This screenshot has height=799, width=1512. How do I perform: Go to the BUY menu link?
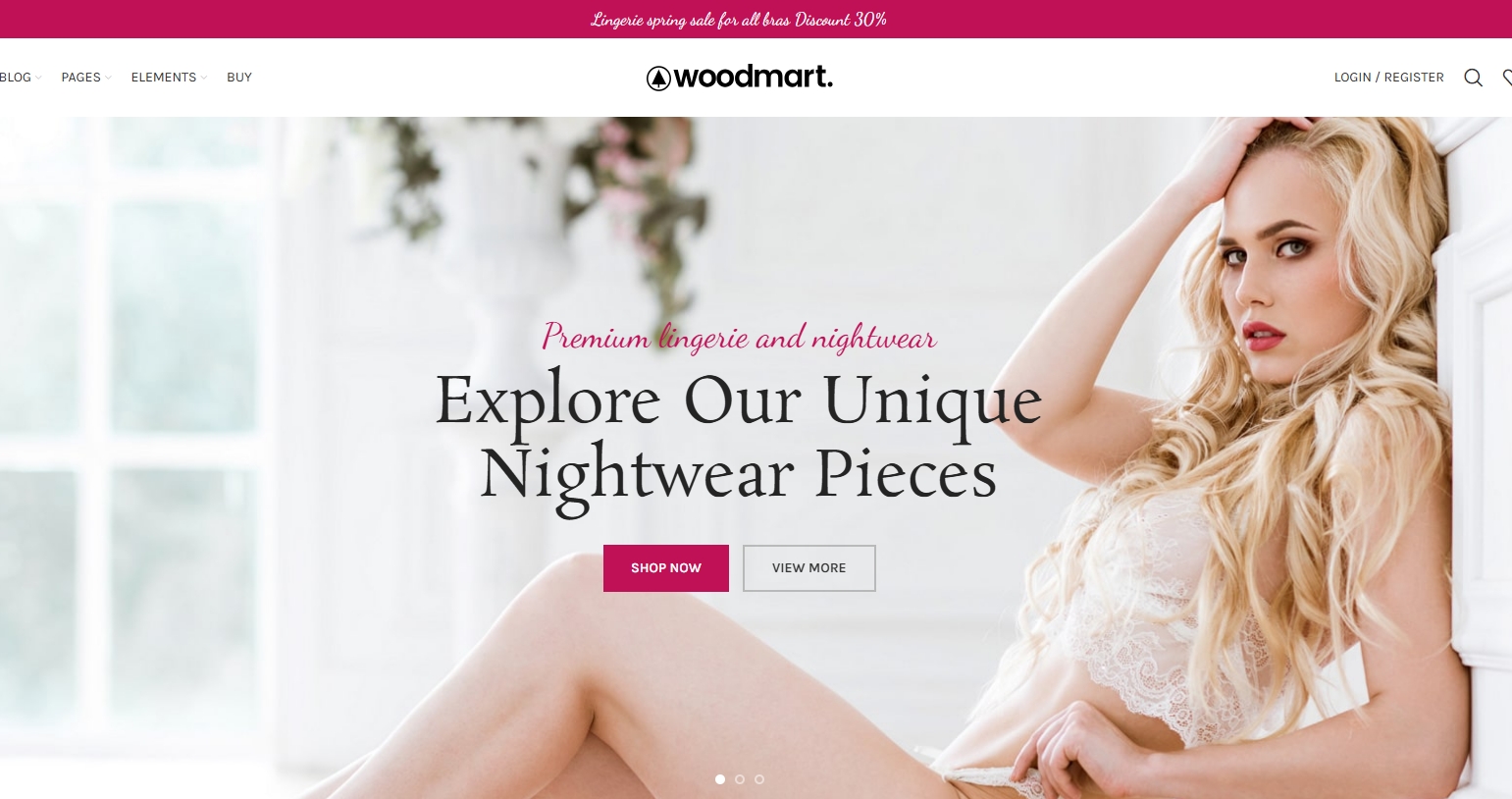click(239, 78)
